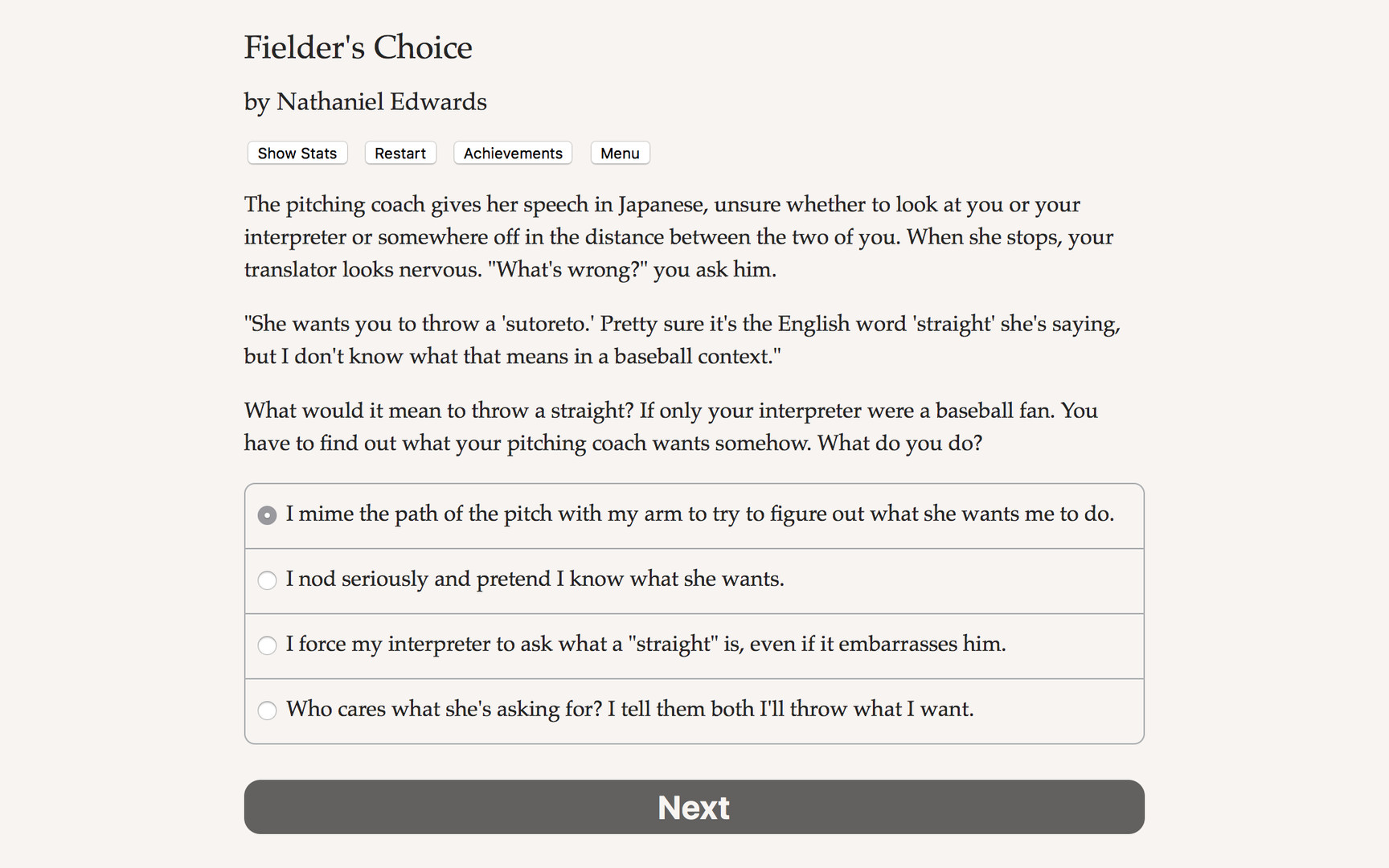Select "Who cares what she's asking for" choice
The width and height of the screenshot is (1389, 868).
(x=630, y=710)
